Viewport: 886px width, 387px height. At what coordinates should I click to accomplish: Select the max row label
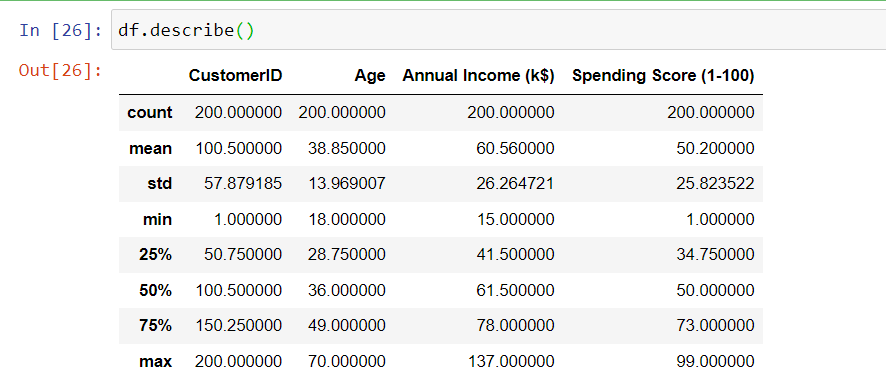155,362
